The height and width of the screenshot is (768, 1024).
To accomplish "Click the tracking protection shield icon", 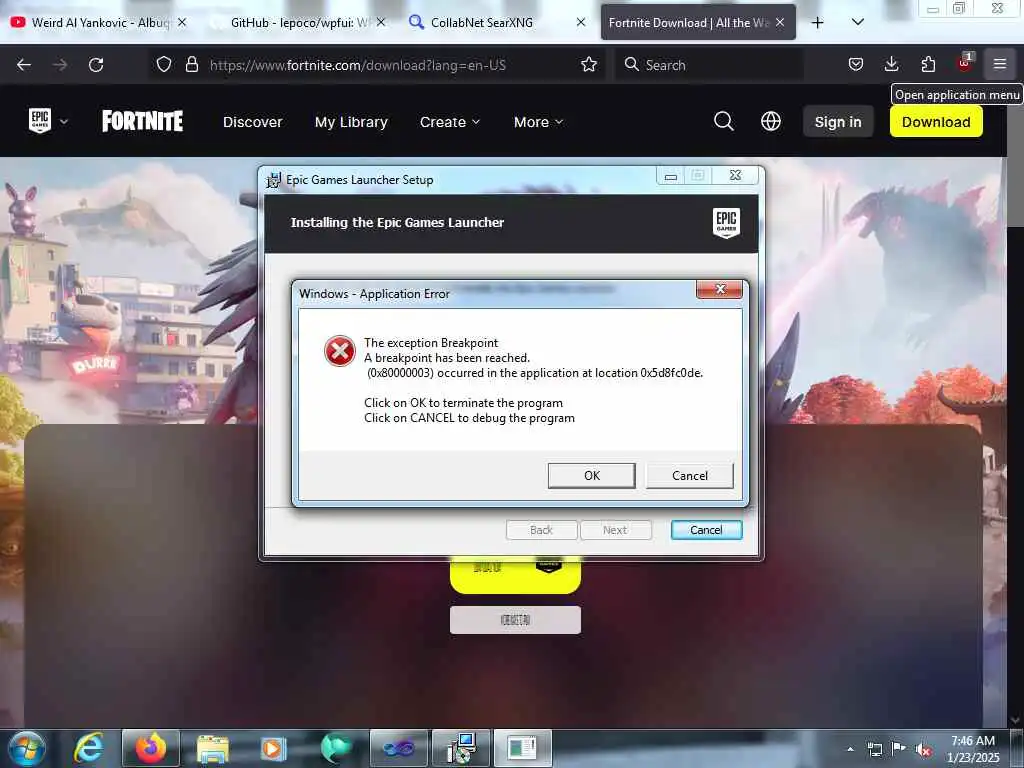I will [x=164, y=64].
